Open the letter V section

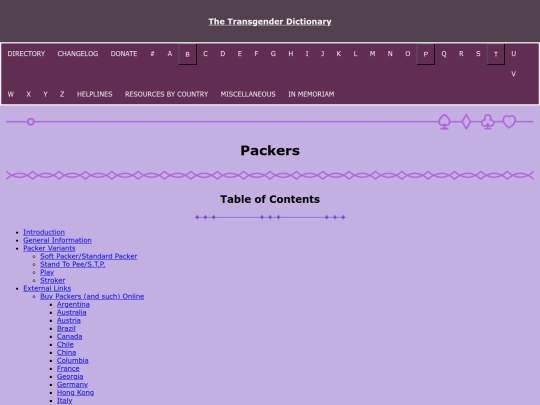pyautogui.click(x=513, y=74)
